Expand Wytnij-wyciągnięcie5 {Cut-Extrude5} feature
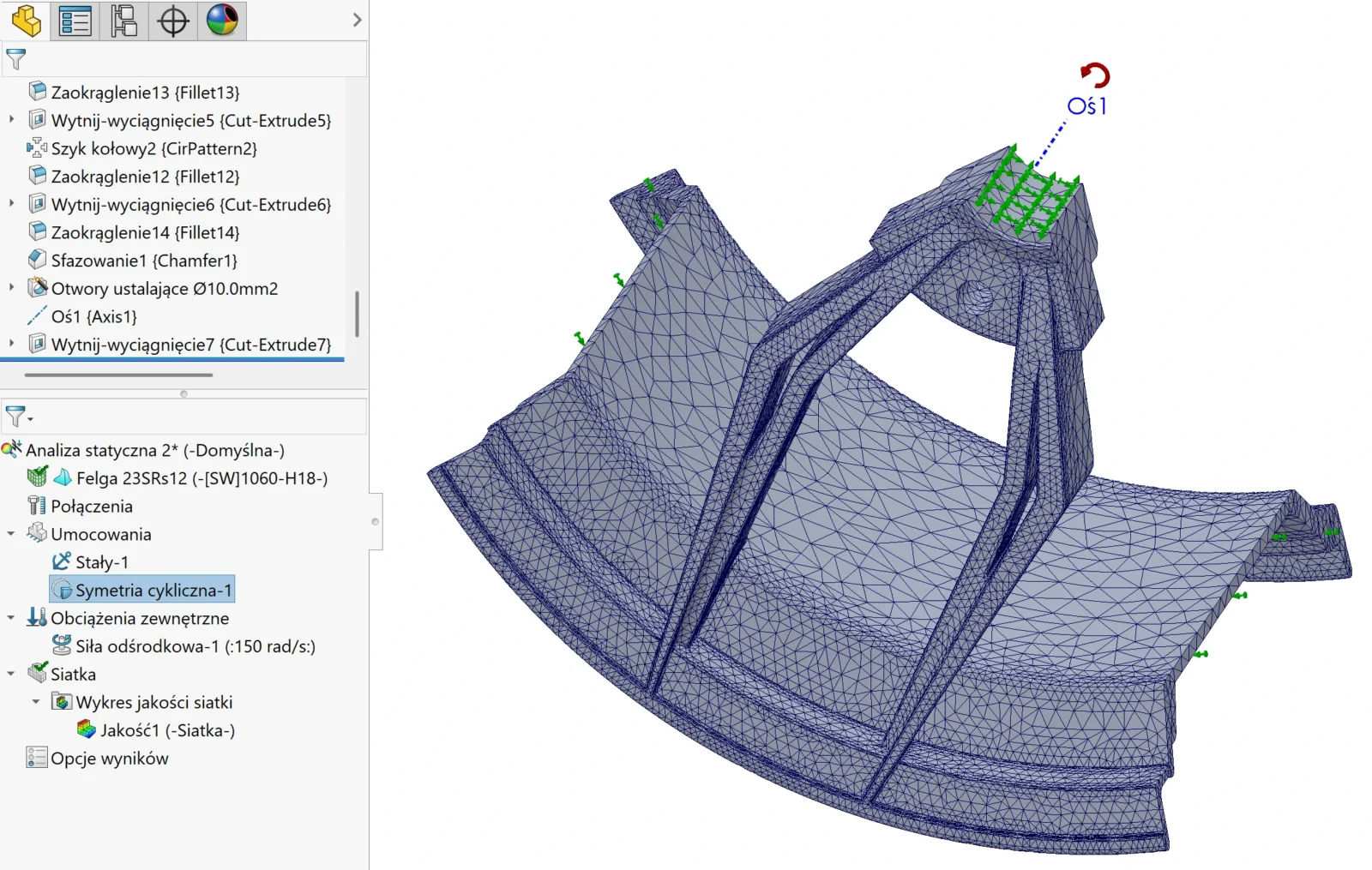This screenshot has height=870, width=1372. point(11,120)
